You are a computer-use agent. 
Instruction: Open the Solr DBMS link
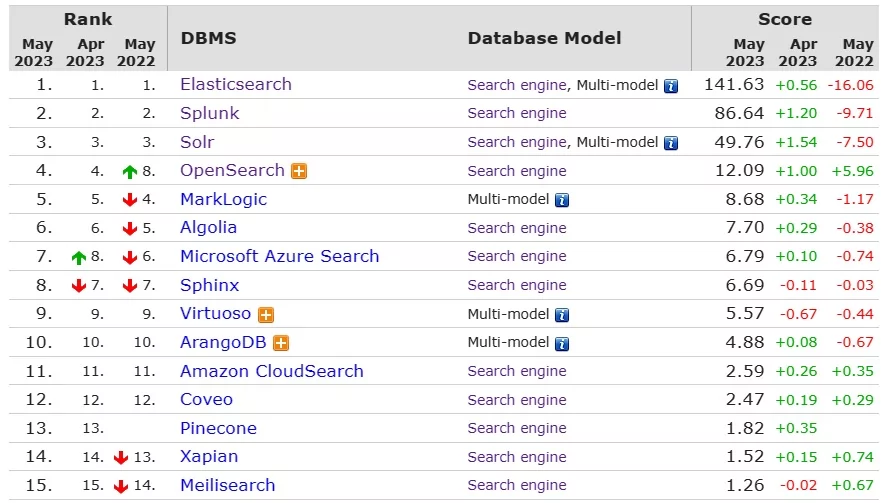[x=197, y=142]
